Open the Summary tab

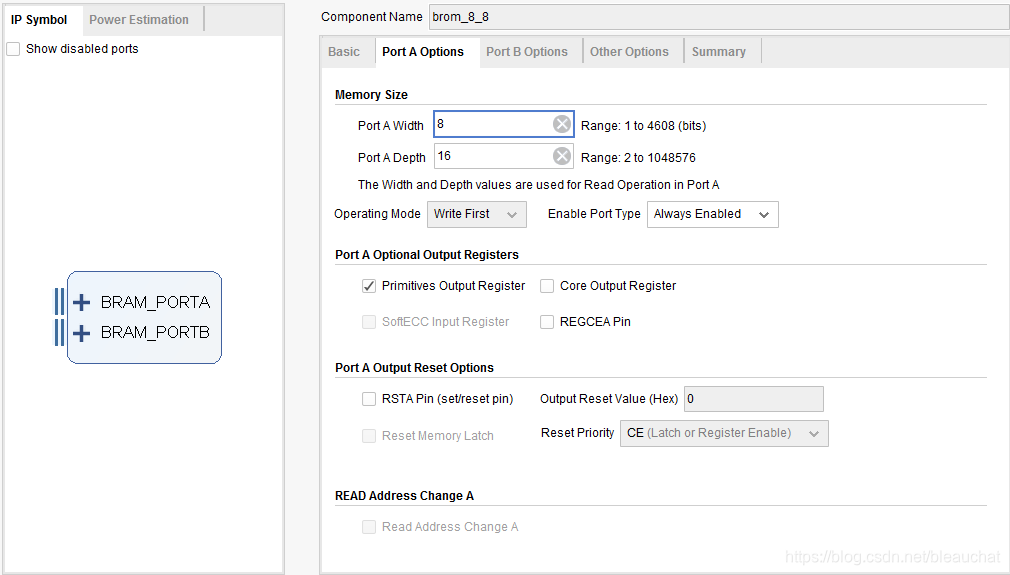point(719,52)
